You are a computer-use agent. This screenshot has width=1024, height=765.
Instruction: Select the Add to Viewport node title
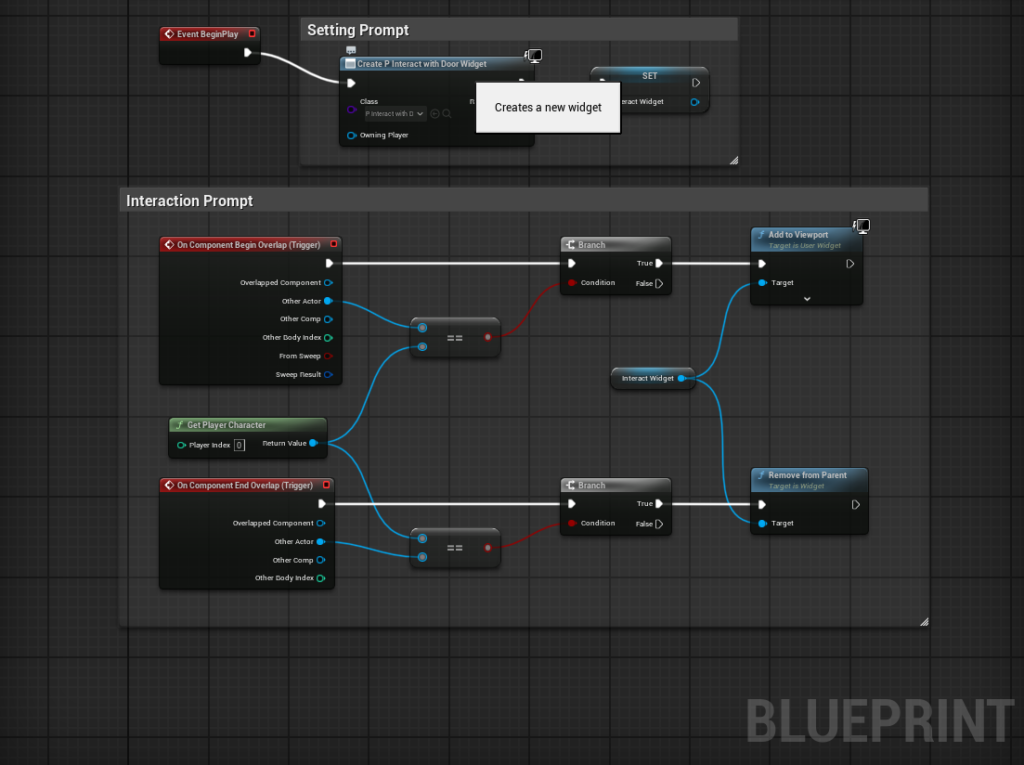pyautogui.click(x=798, y=235)
